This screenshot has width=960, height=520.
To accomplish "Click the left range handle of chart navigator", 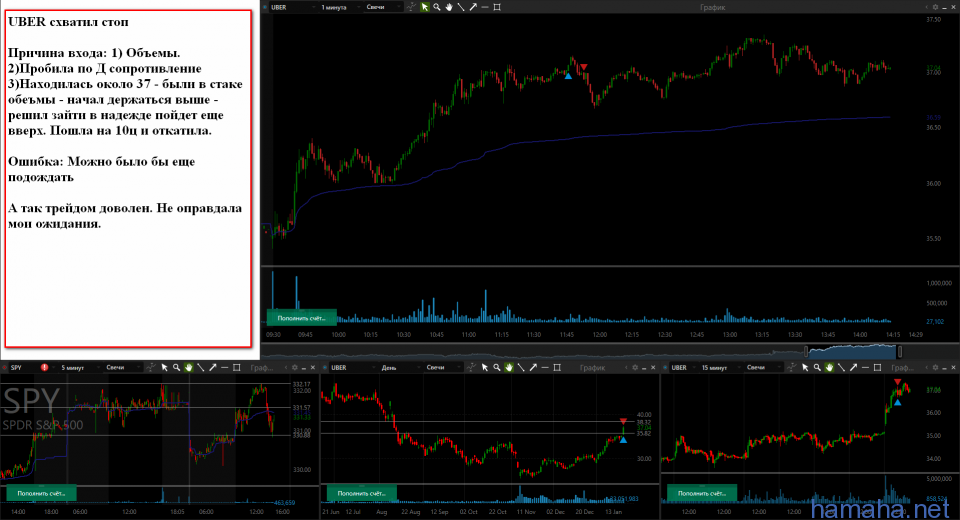I will point(806,352).
